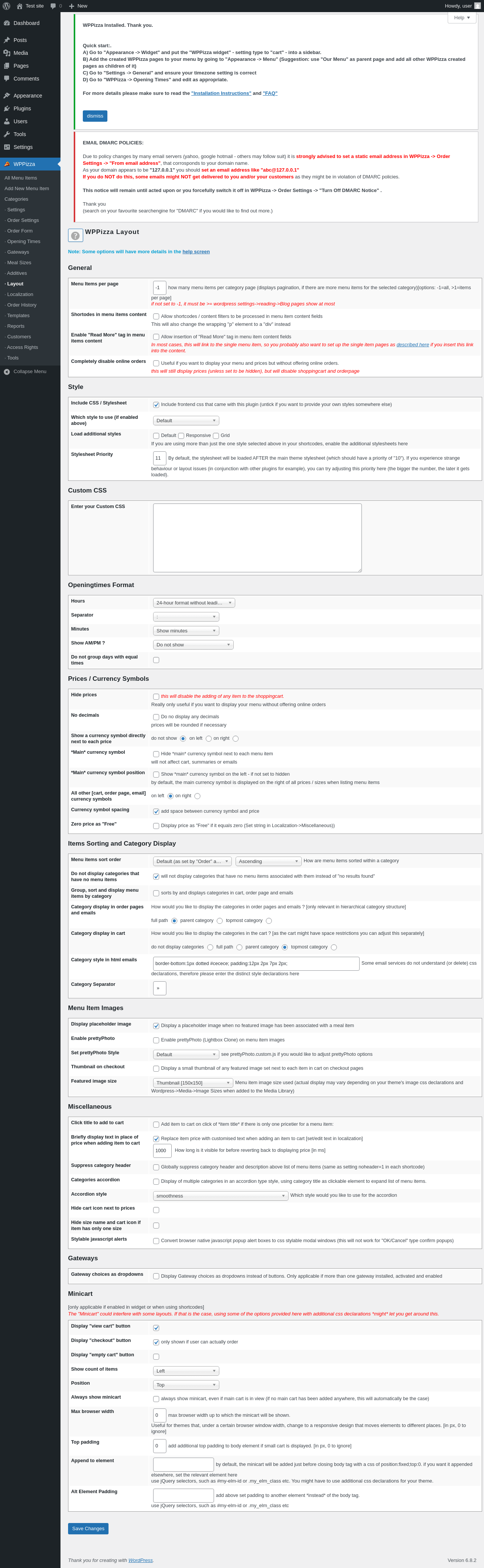The width and height of the screenshot is (484, 1568).
Task: Click the Test site home icon
Action: (x=20, y=6)
